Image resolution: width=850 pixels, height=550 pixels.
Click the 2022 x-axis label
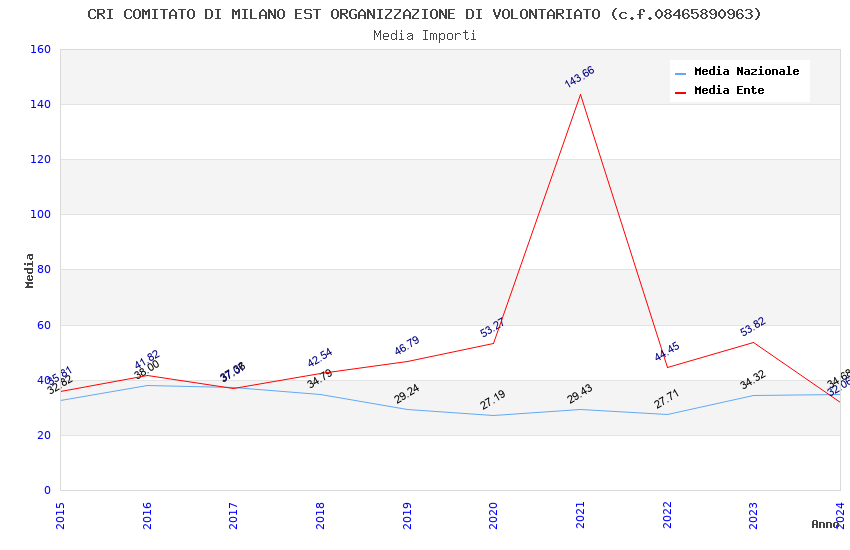(667, 516)
